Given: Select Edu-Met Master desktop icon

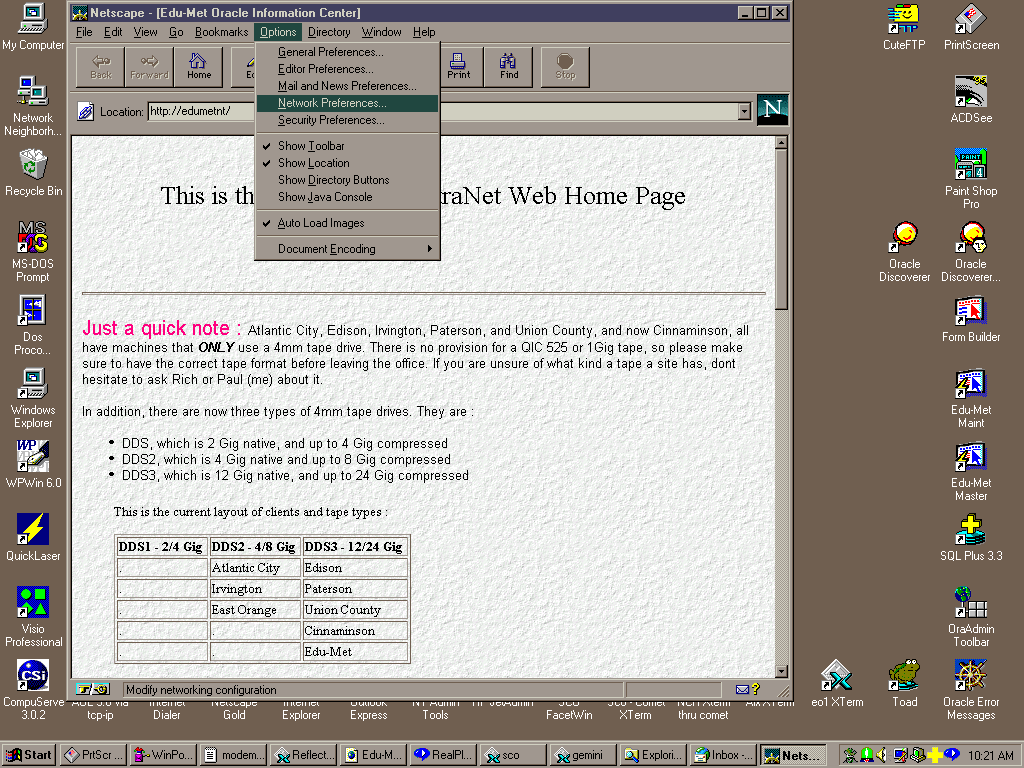Looking at the screenshot, I should click(x=971, y=472).
